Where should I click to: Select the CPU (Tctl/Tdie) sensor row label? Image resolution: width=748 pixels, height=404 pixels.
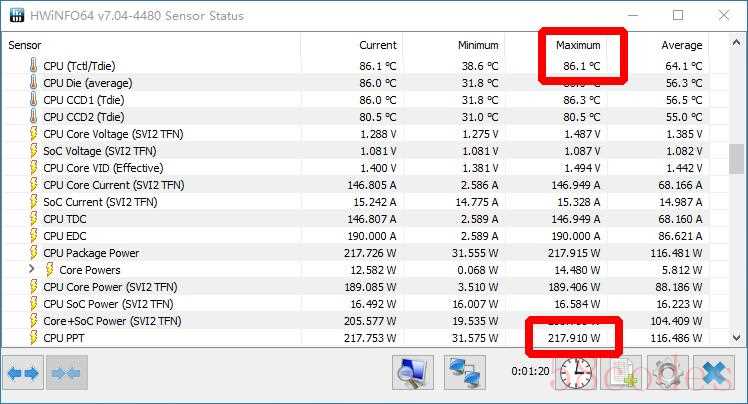79,66
